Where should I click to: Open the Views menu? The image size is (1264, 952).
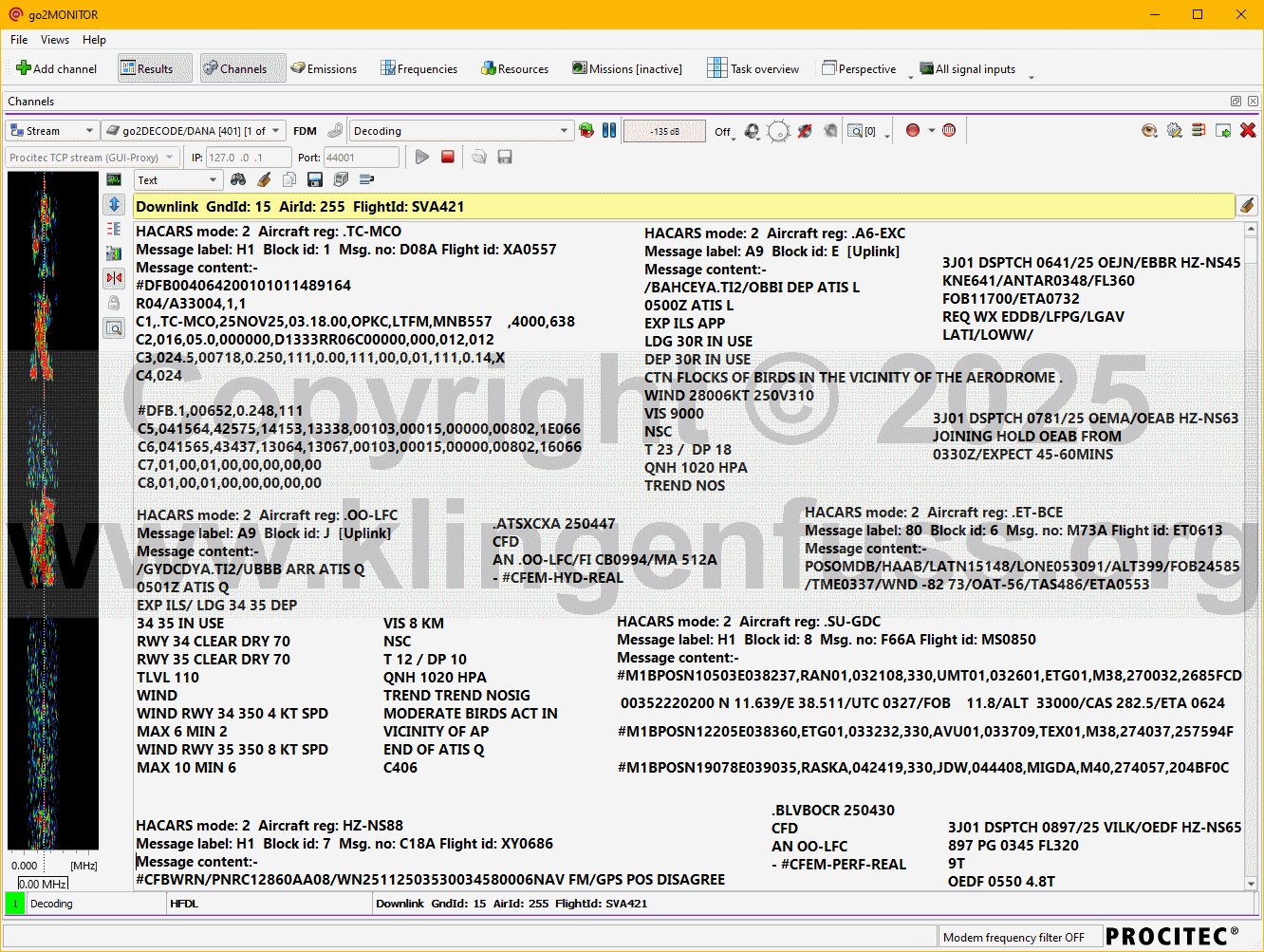tap(54, 40)
